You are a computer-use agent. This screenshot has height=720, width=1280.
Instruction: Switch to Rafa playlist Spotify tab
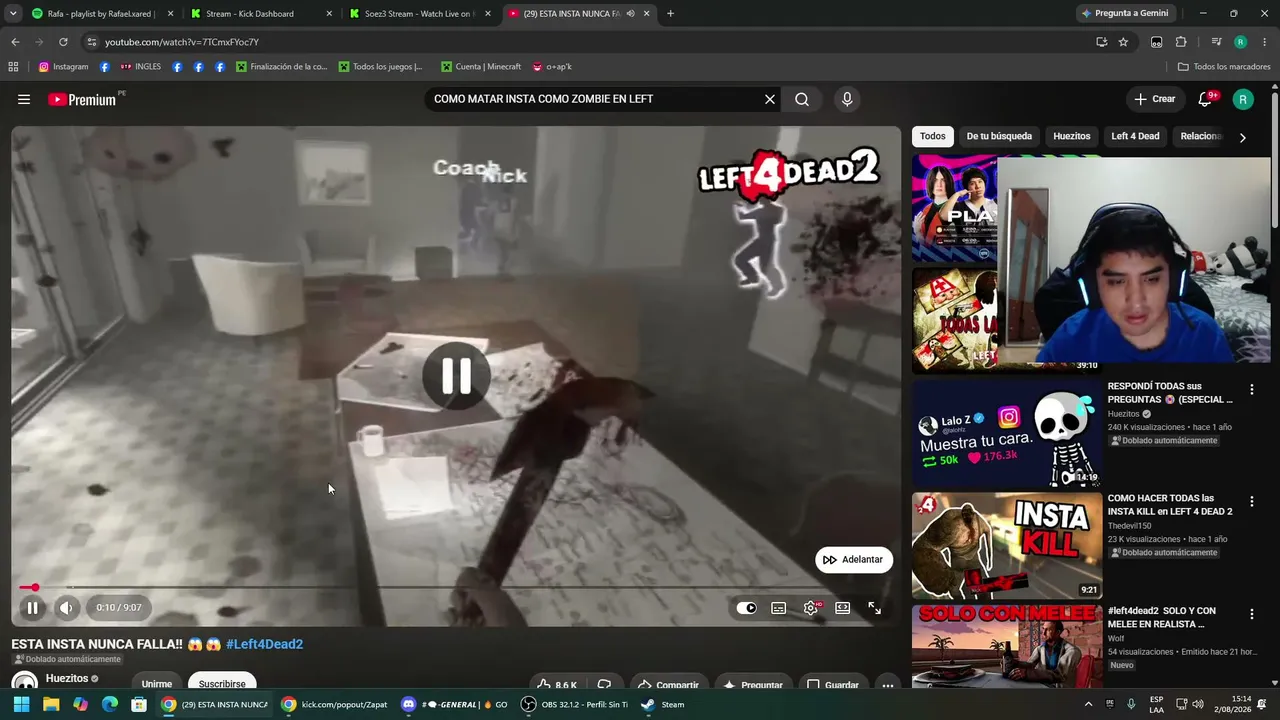[x=102, y=14]
